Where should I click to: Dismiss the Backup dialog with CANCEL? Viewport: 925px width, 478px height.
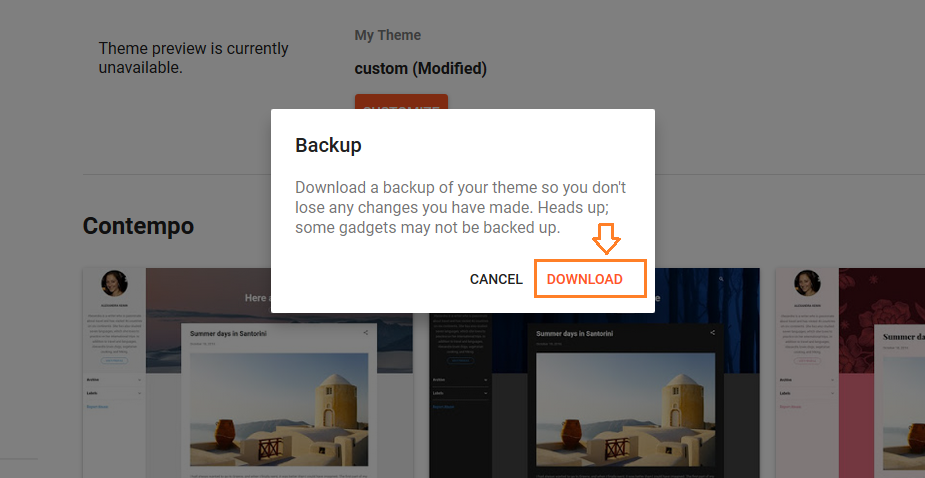pyautogui.click(x=496, y=279)
